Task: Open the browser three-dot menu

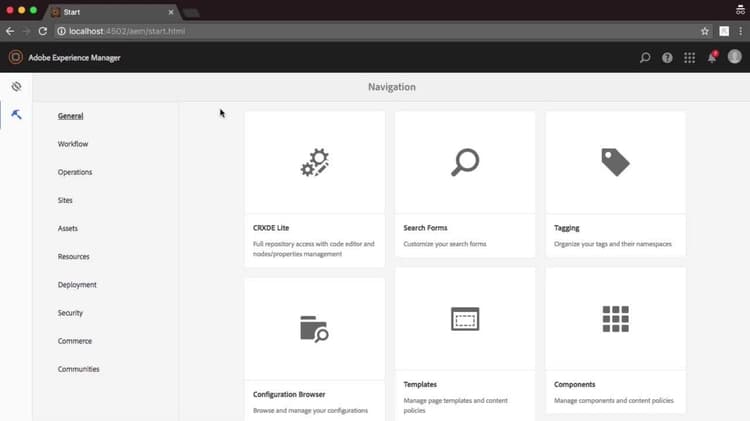Action: tap(740, 31)
